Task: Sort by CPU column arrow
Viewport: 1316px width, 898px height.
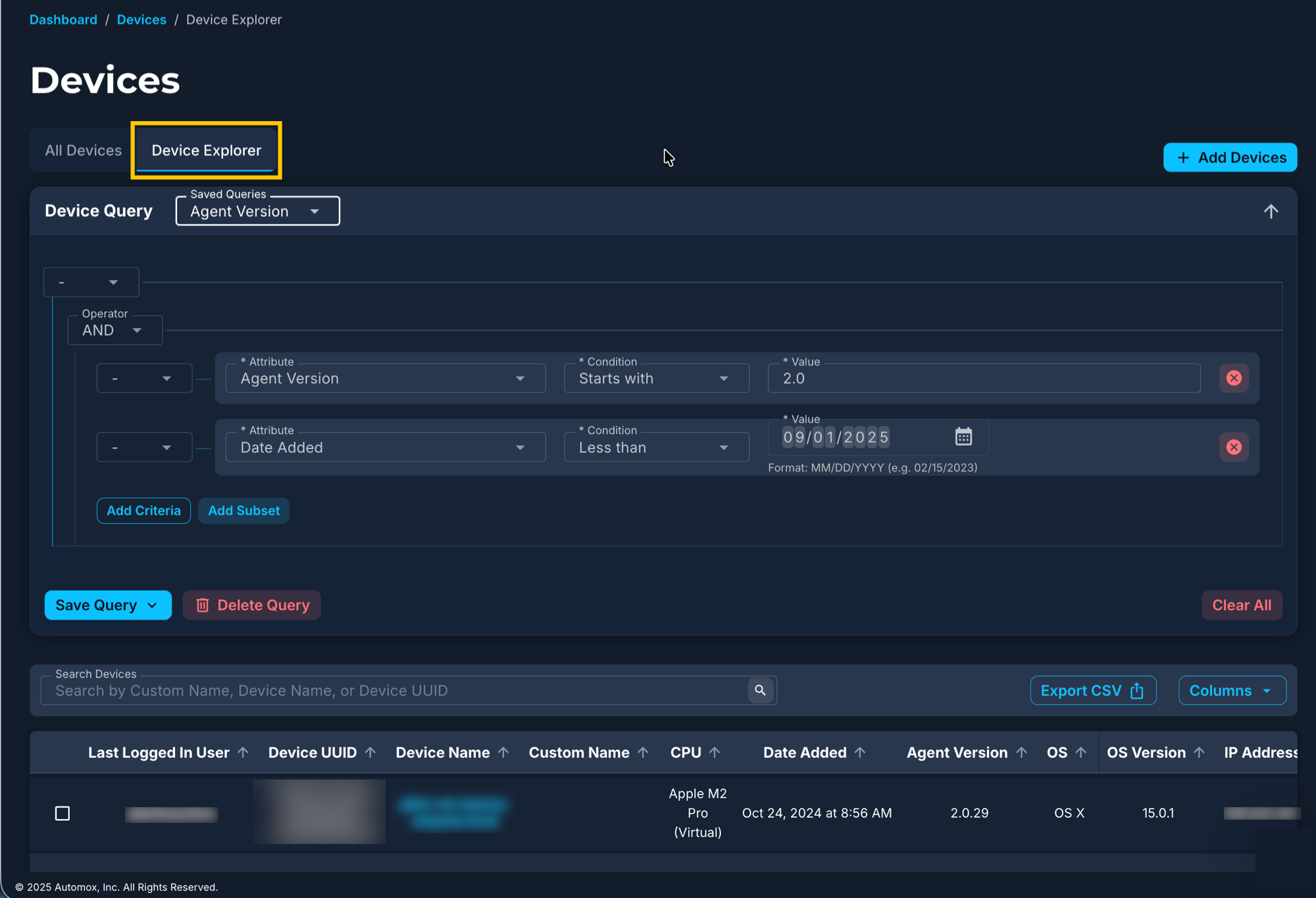Action: point(715,753)
